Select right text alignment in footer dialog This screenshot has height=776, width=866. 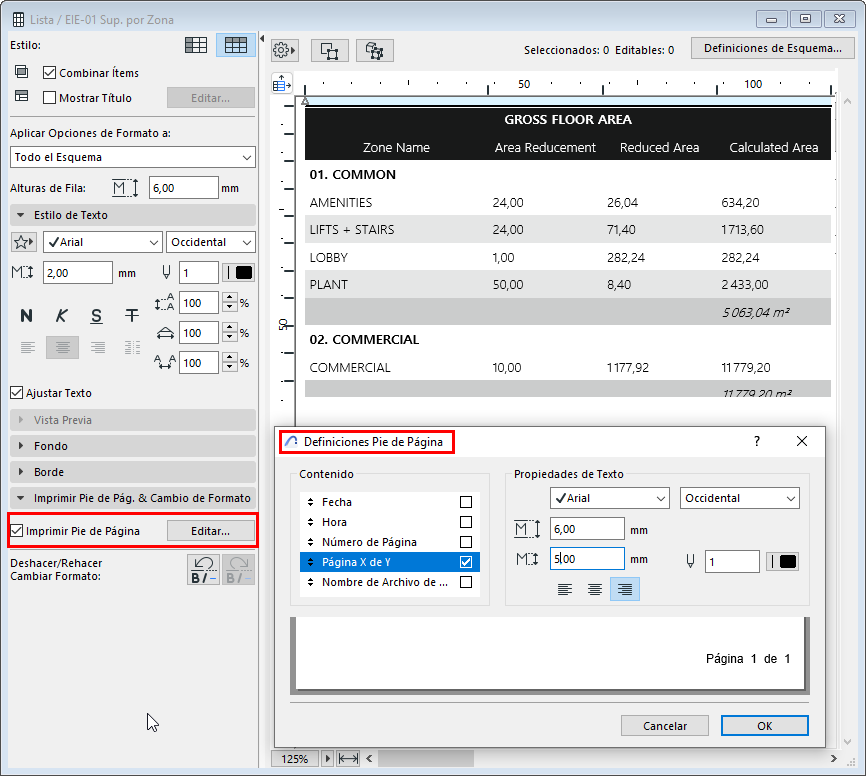(625, 590)
